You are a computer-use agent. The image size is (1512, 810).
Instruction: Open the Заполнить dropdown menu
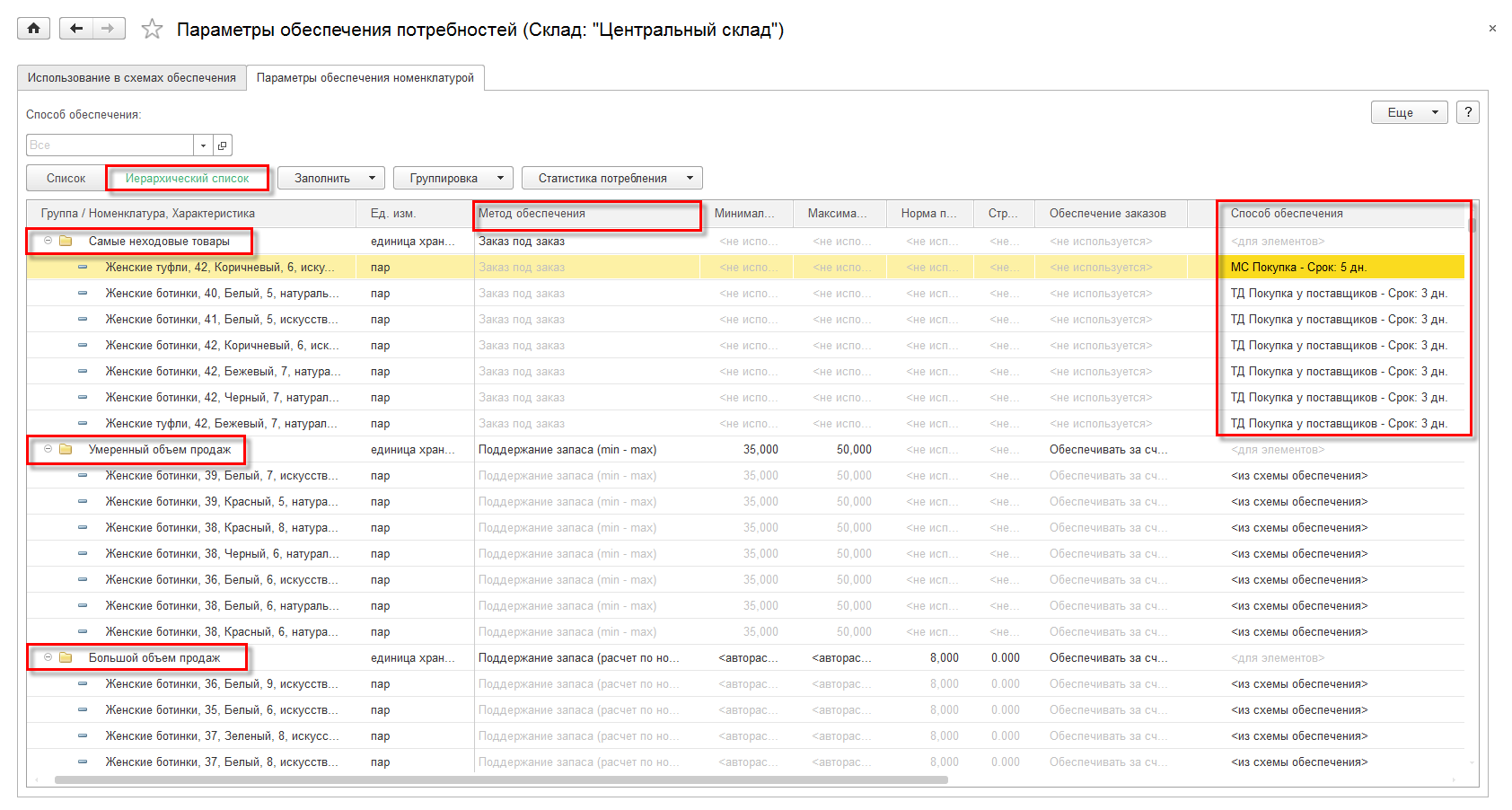(x=330, y=178)
